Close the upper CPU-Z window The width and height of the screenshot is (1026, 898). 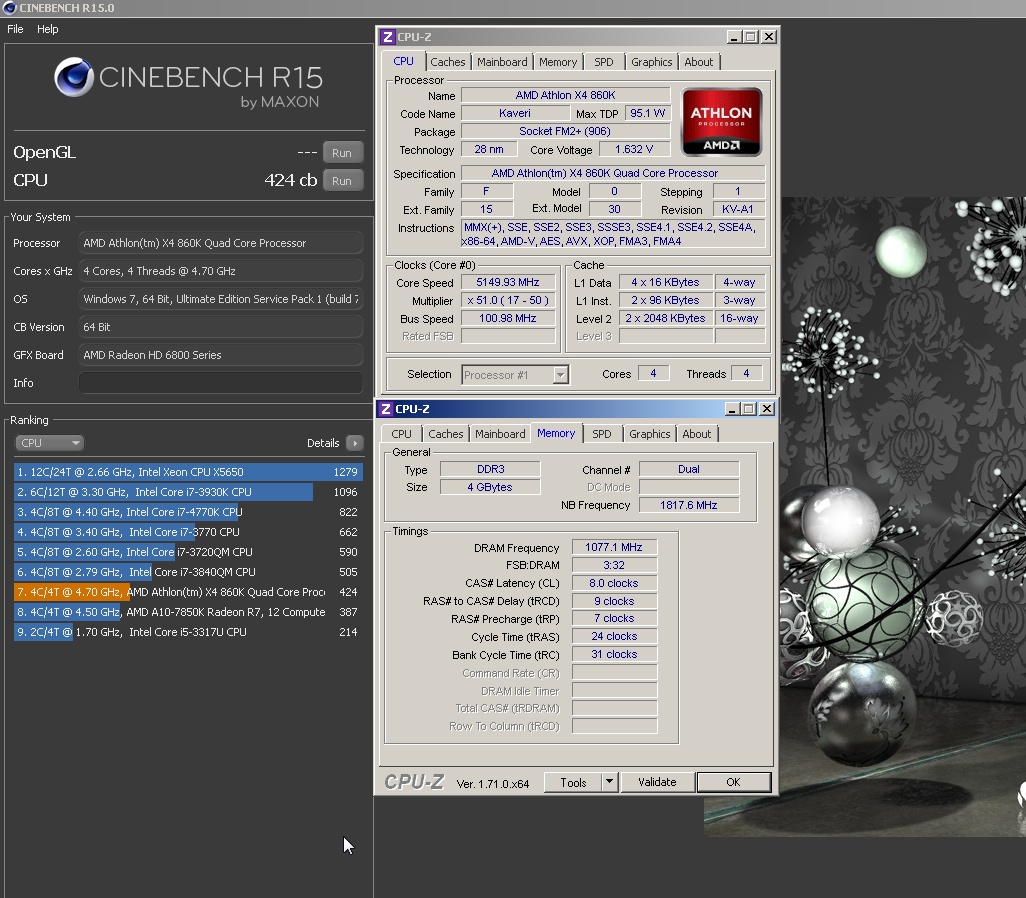pos(769,37)
